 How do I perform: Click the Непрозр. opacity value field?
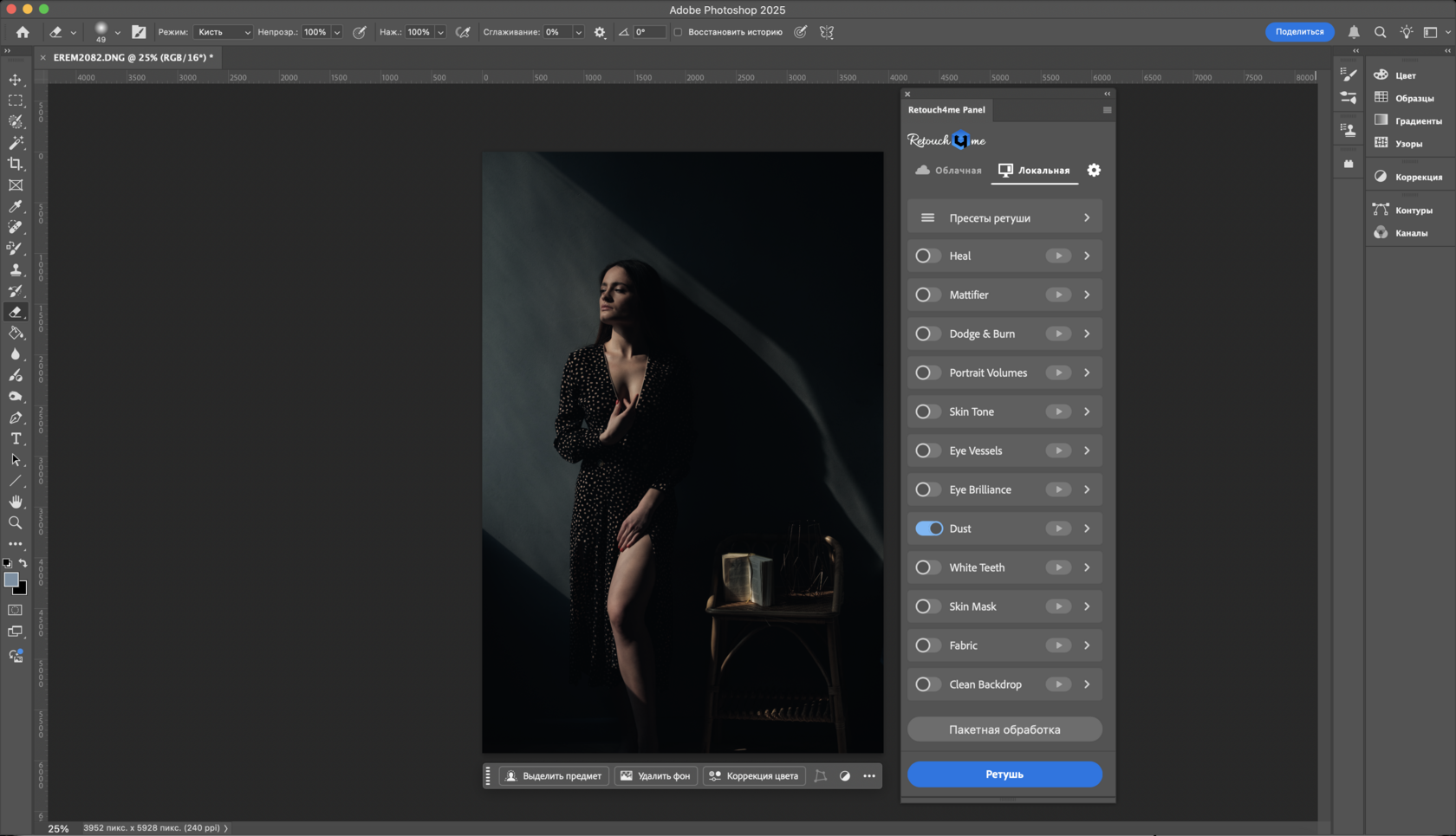pos(315,32)
